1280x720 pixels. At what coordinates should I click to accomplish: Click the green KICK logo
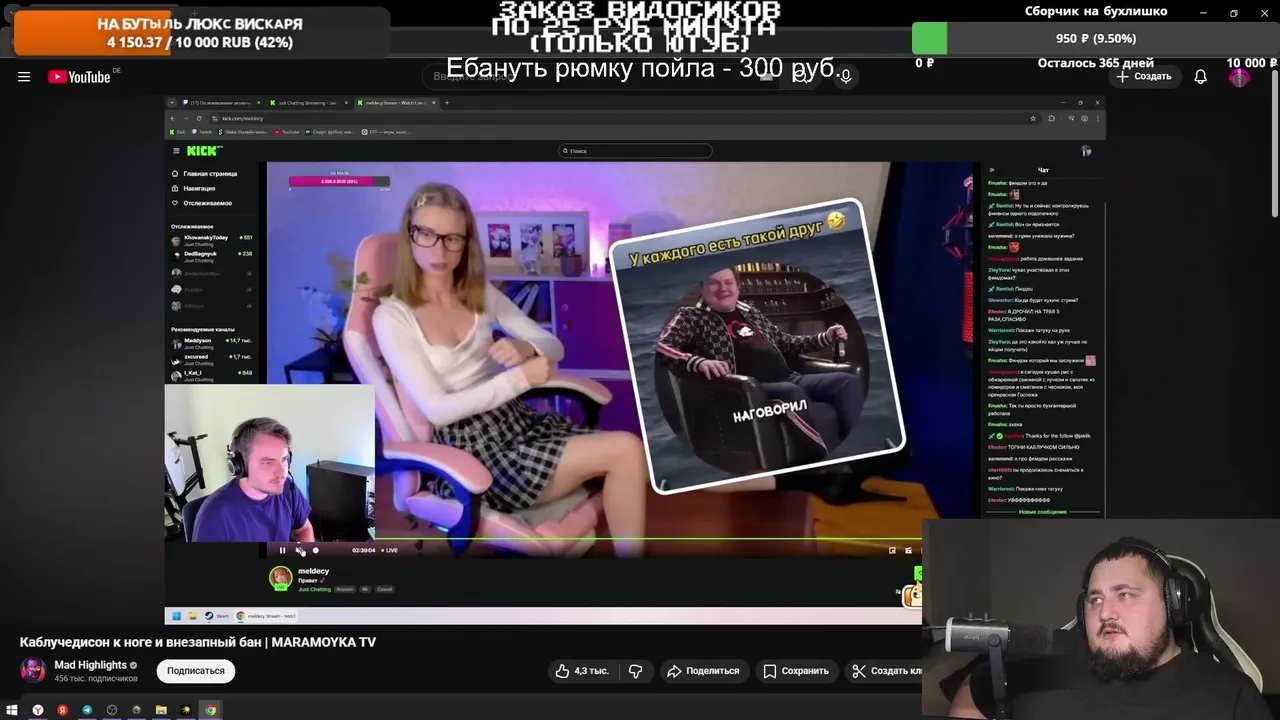(x=203, y=151)
